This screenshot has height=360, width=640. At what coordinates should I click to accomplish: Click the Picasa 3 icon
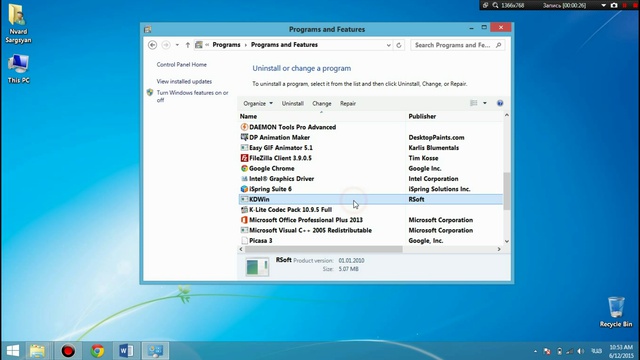(244, 240)
